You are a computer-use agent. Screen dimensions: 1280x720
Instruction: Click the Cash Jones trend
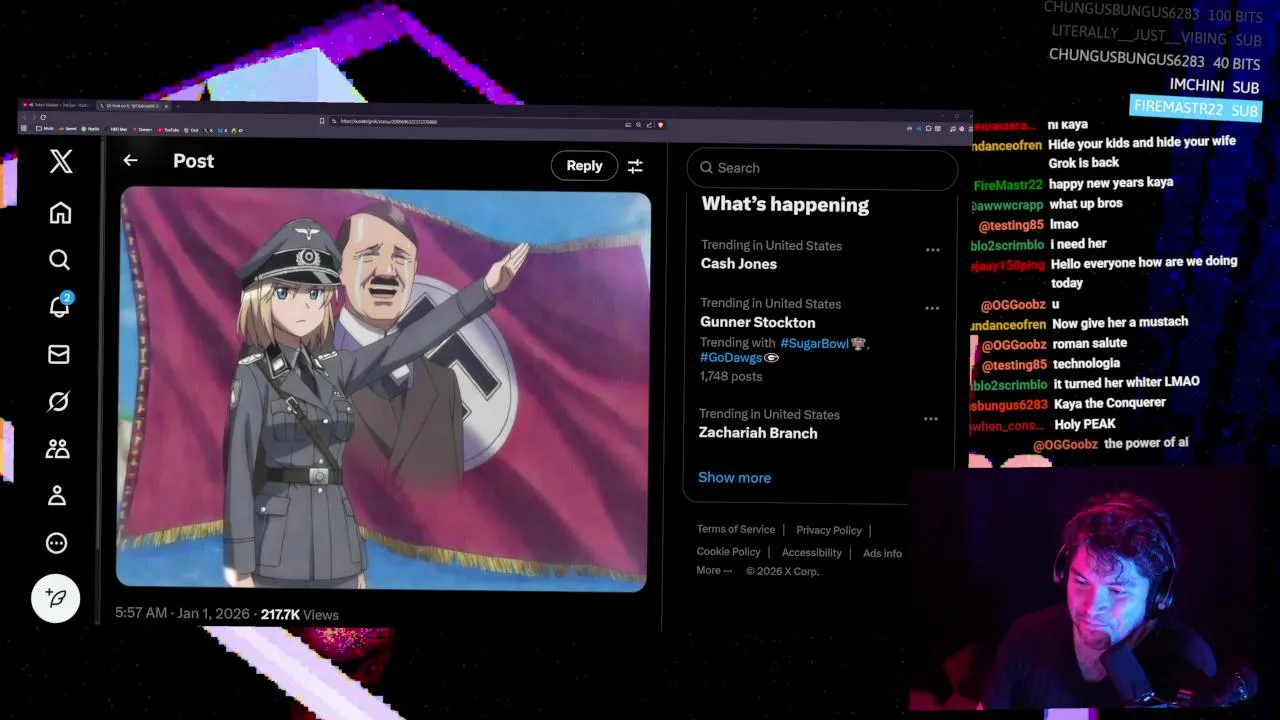pyautogui.click(x=738, y=264)
